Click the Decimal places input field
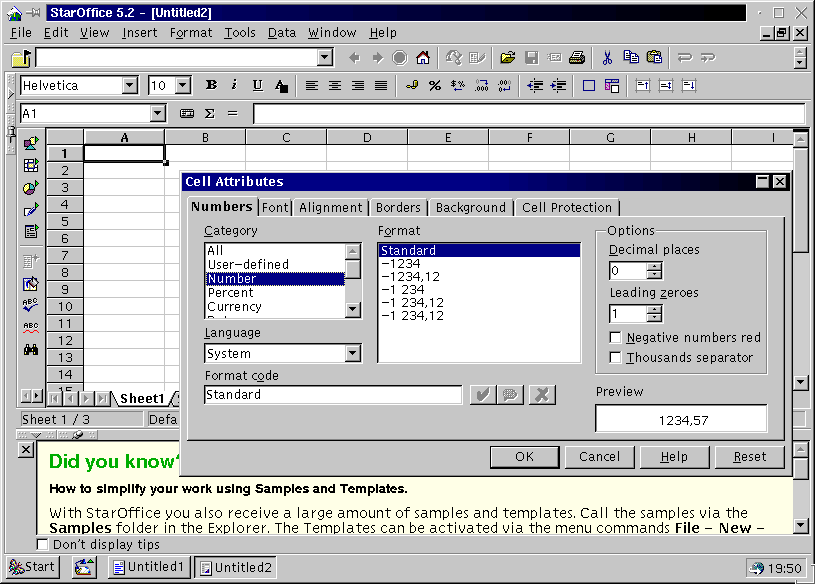The height and width of the screenshot is (584, 815). pyautogui.click(x=628, y=271)
